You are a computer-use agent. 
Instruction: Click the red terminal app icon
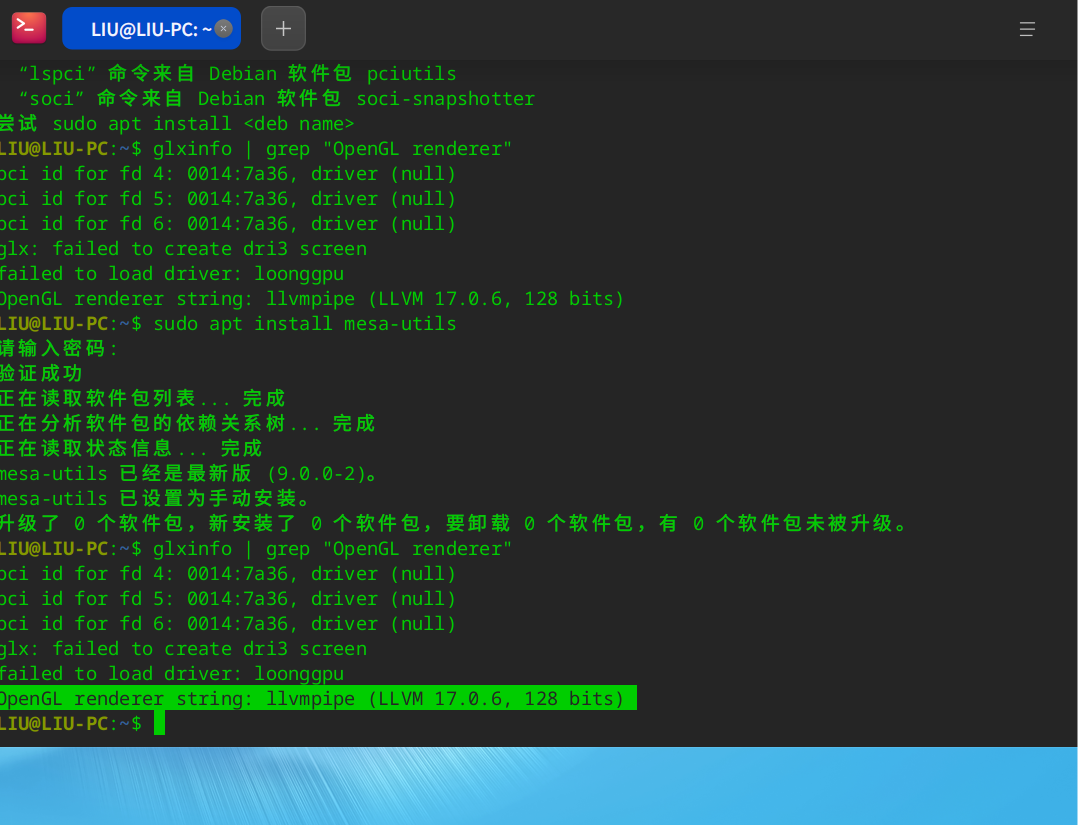click(29, 28)
